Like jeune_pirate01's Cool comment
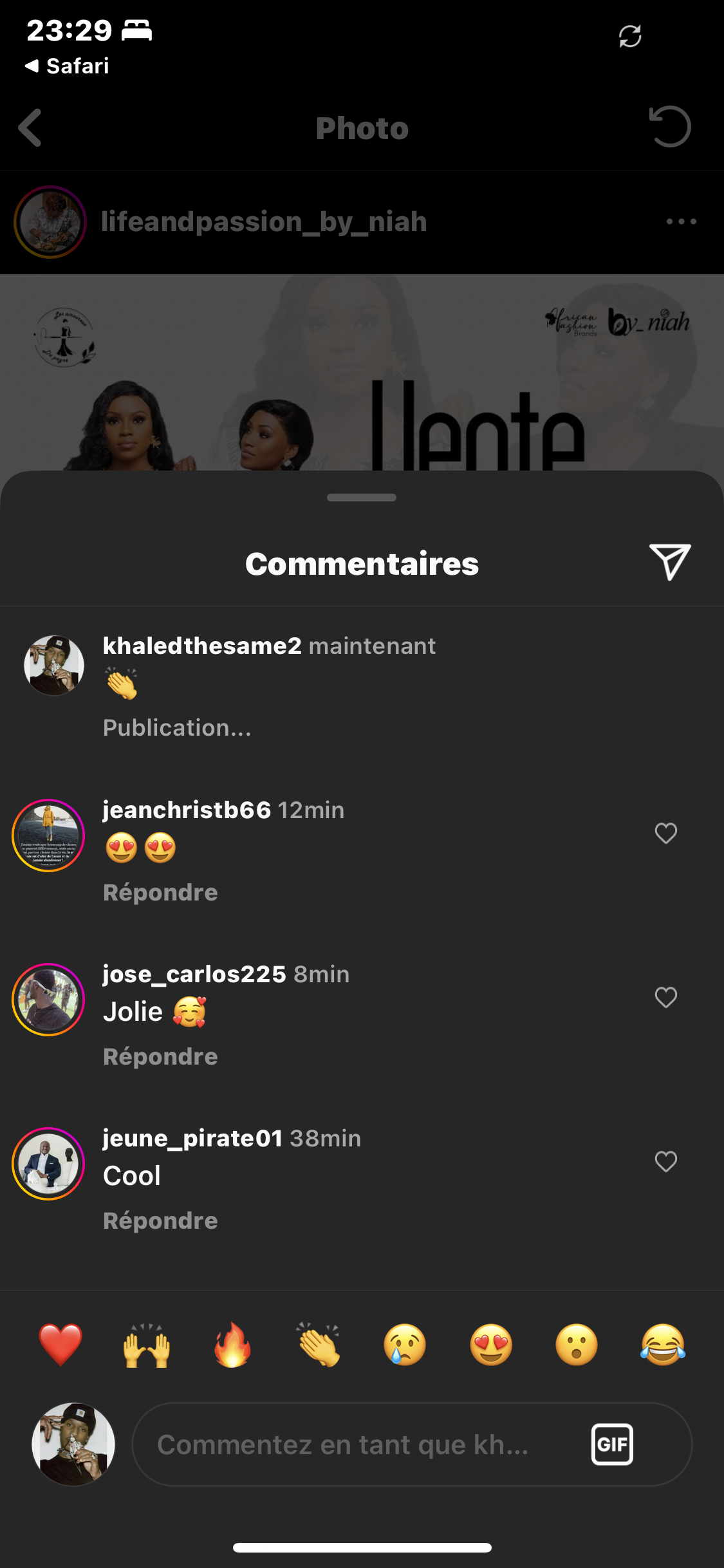This screenshot has height=1568, width=724. (665, 1161)
